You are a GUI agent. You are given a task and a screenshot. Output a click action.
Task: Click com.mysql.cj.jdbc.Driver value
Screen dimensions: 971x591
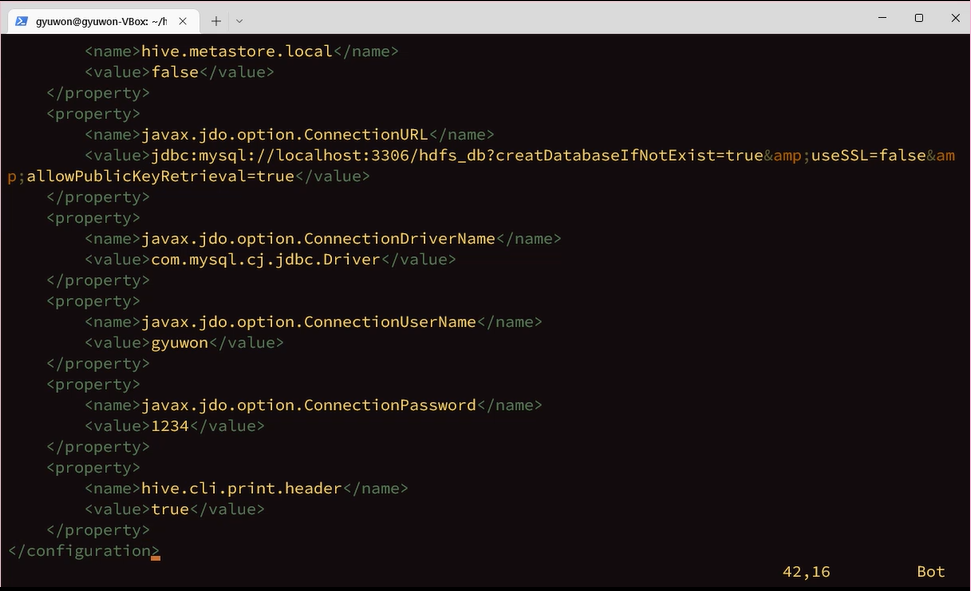click(x=266, y=260)
